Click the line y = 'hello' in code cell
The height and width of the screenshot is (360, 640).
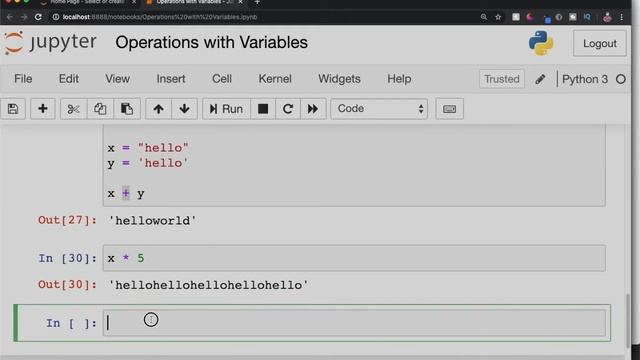click(x=148, y=163)
